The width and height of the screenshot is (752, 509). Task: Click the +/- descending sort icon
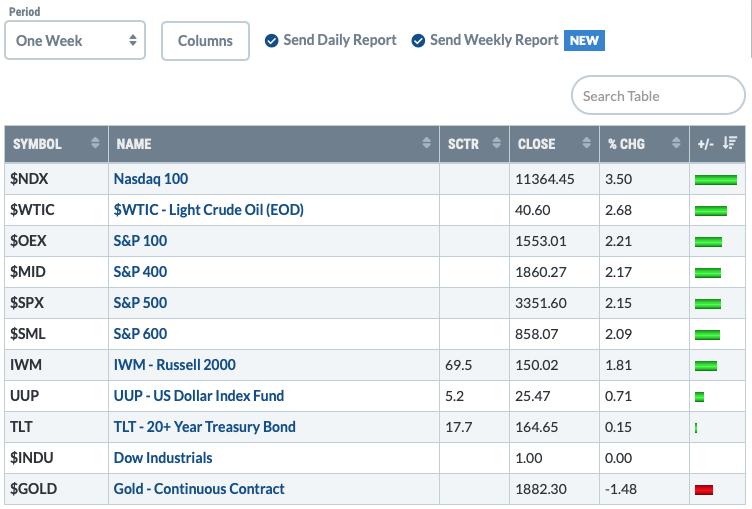729,143
